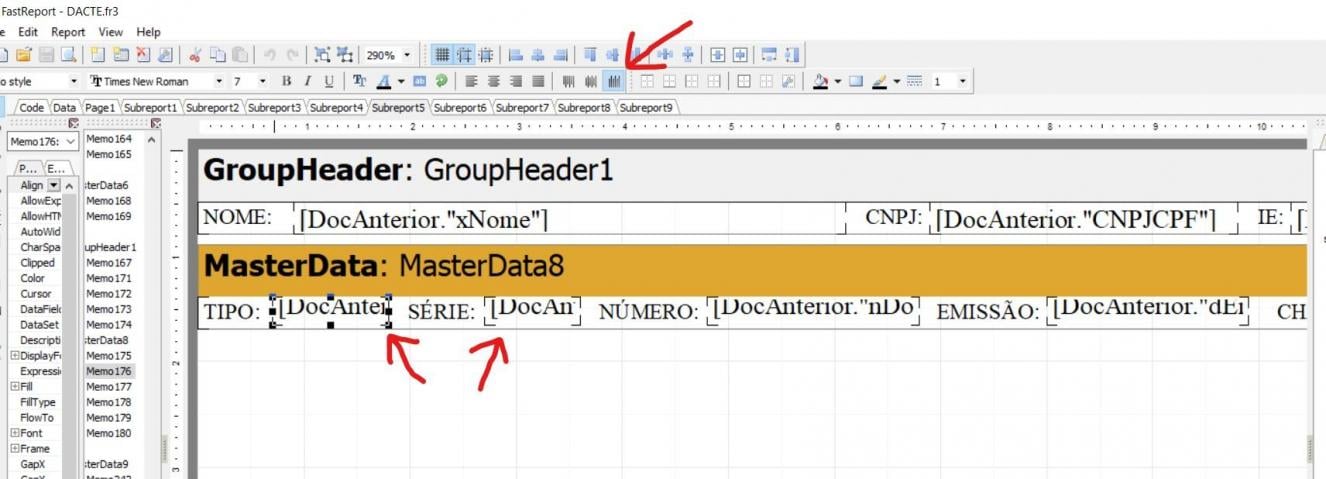Open the Align property dropdown
Screen dimensions: 1326x479
coord(53,185)
